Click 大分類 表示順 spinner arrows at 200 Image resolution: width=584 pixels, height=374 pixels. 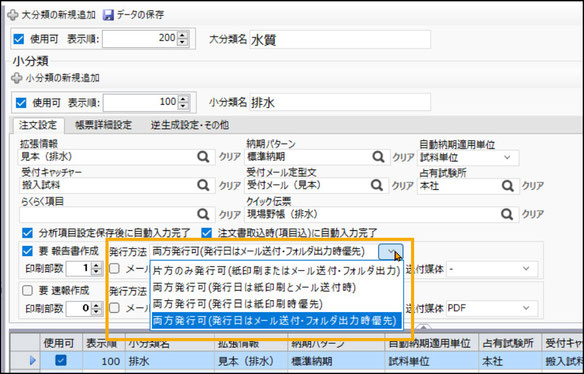point(182,39)
